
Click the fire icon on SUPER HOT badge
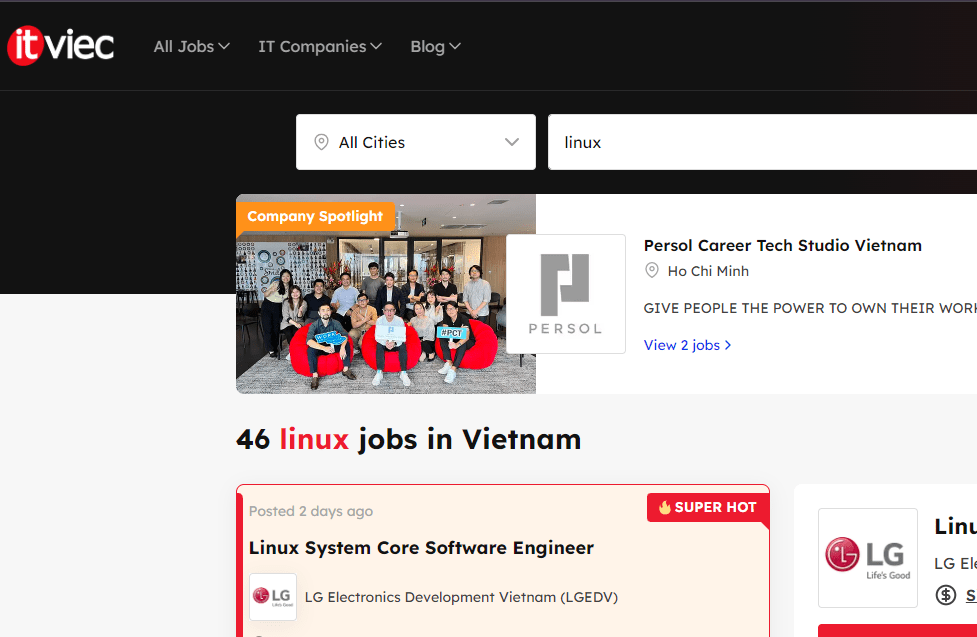664,508
